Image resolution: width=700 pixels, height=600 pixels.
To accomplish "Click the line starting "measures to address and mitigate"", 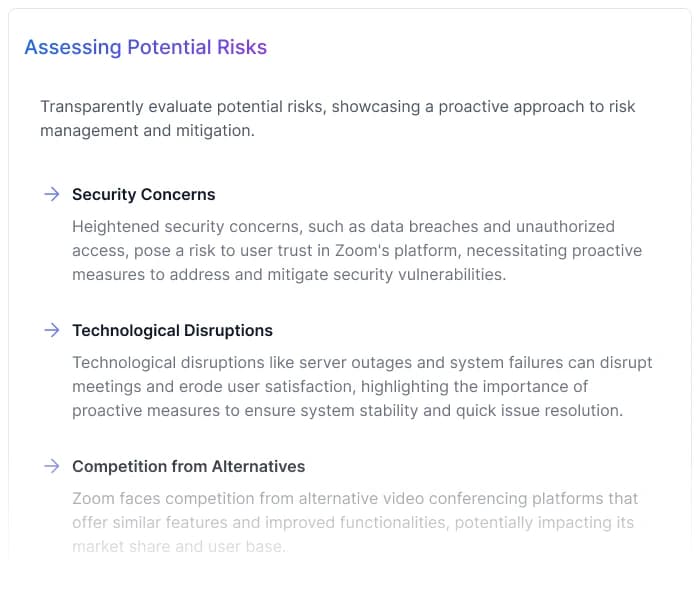I will (x=288, y=274).
